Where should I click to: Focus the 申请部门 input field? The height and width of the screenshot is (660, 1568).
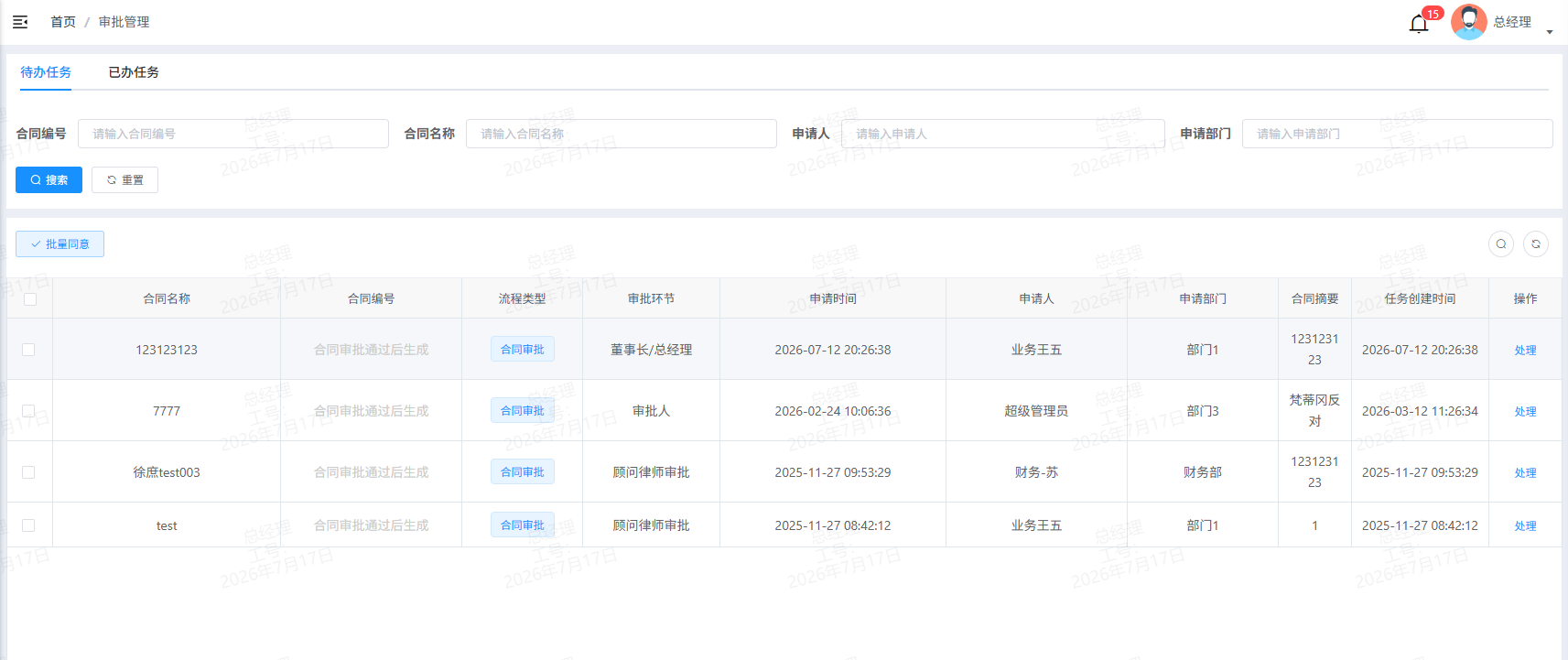pos(1398,134)
